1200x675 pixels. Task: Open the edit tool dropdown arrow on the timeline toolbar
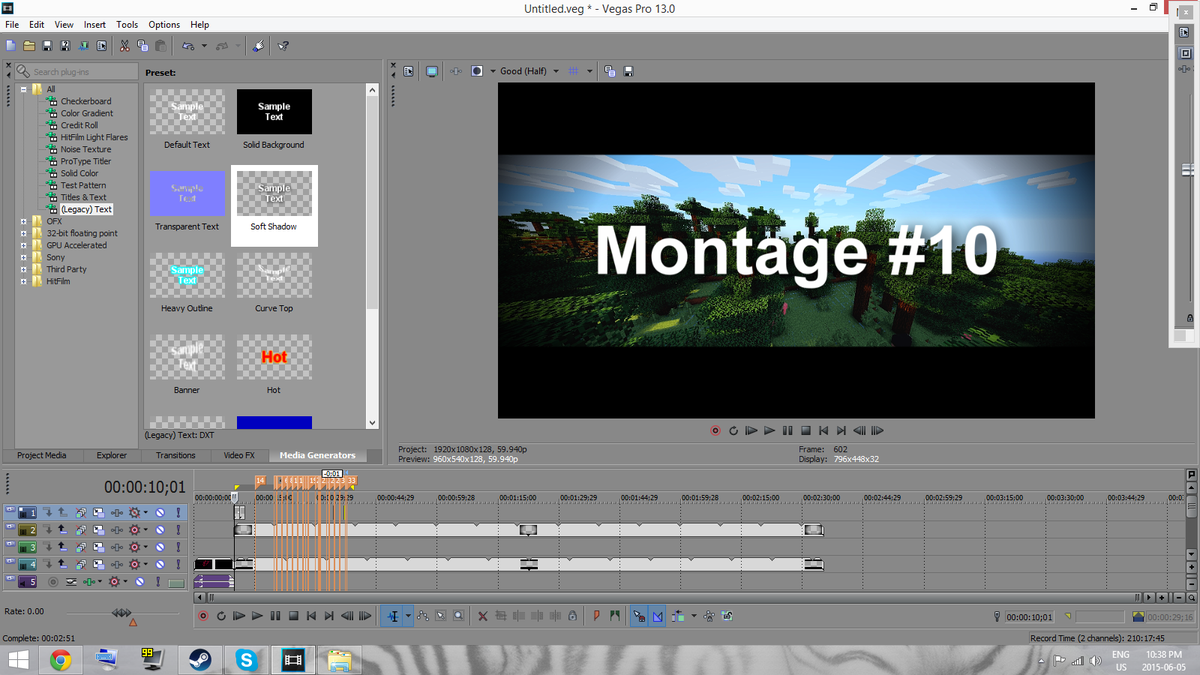[408, 616]
